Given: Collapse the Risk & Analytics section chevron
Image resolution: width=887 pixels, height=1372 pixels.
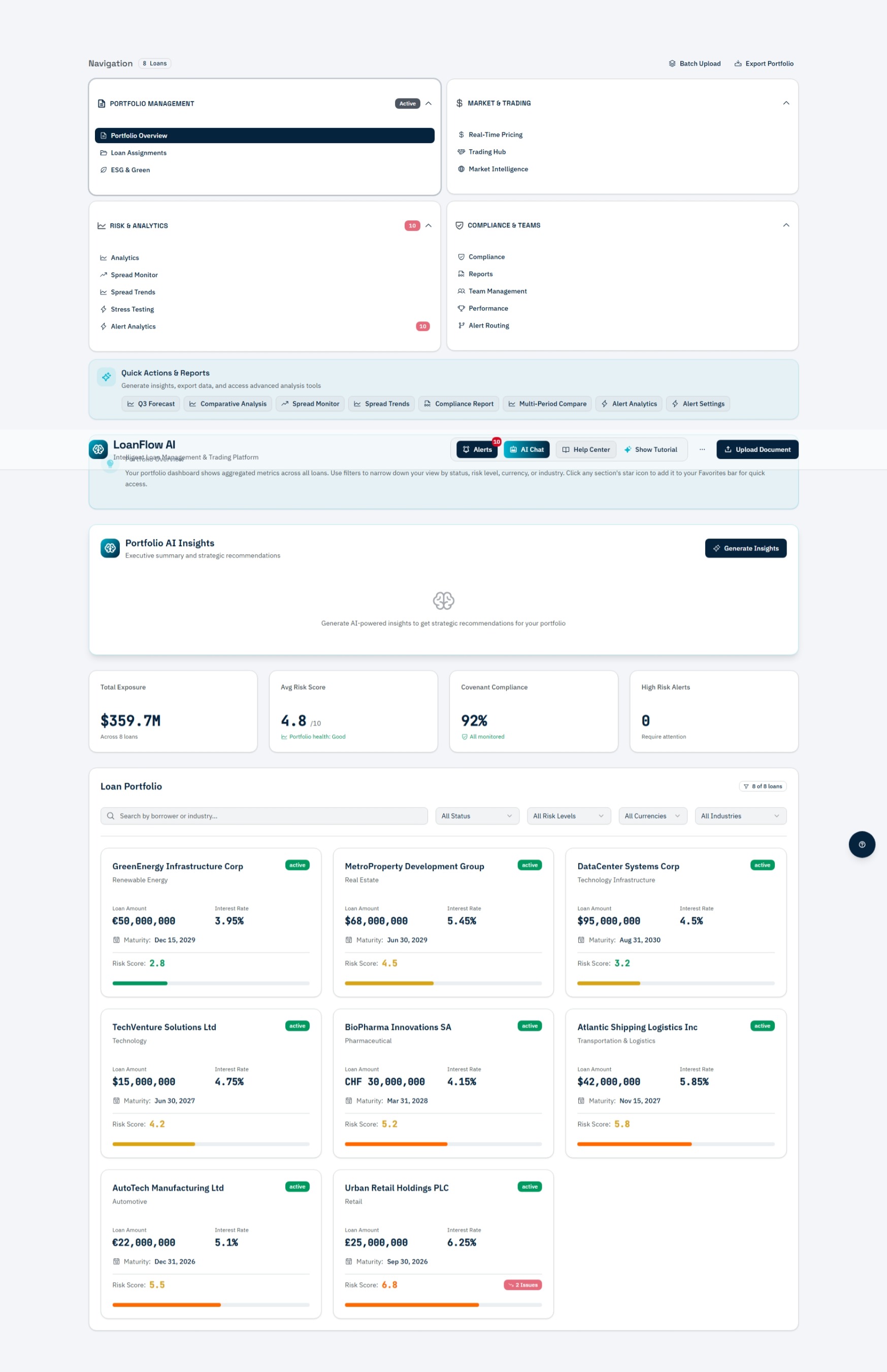Looking at the screenshot, I should coord(429,226).
